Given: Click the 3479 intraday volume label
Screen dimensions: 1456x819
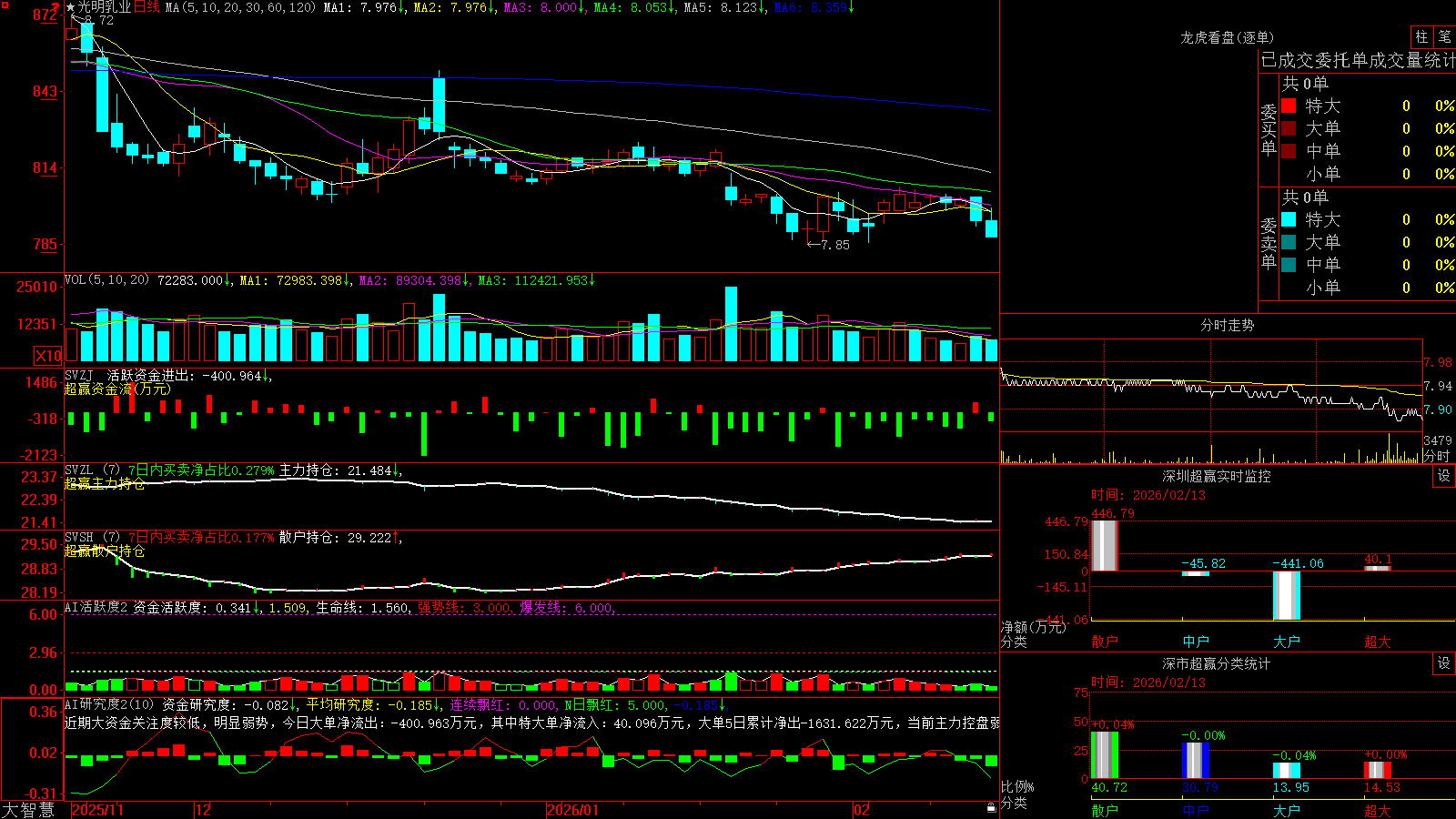Looking at the screenshot, I should tap(1438, 440).
